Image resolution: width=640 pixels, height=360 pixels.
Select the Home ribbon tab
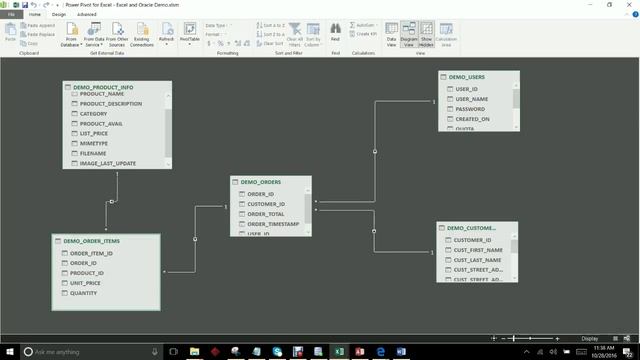click(35, 14)
